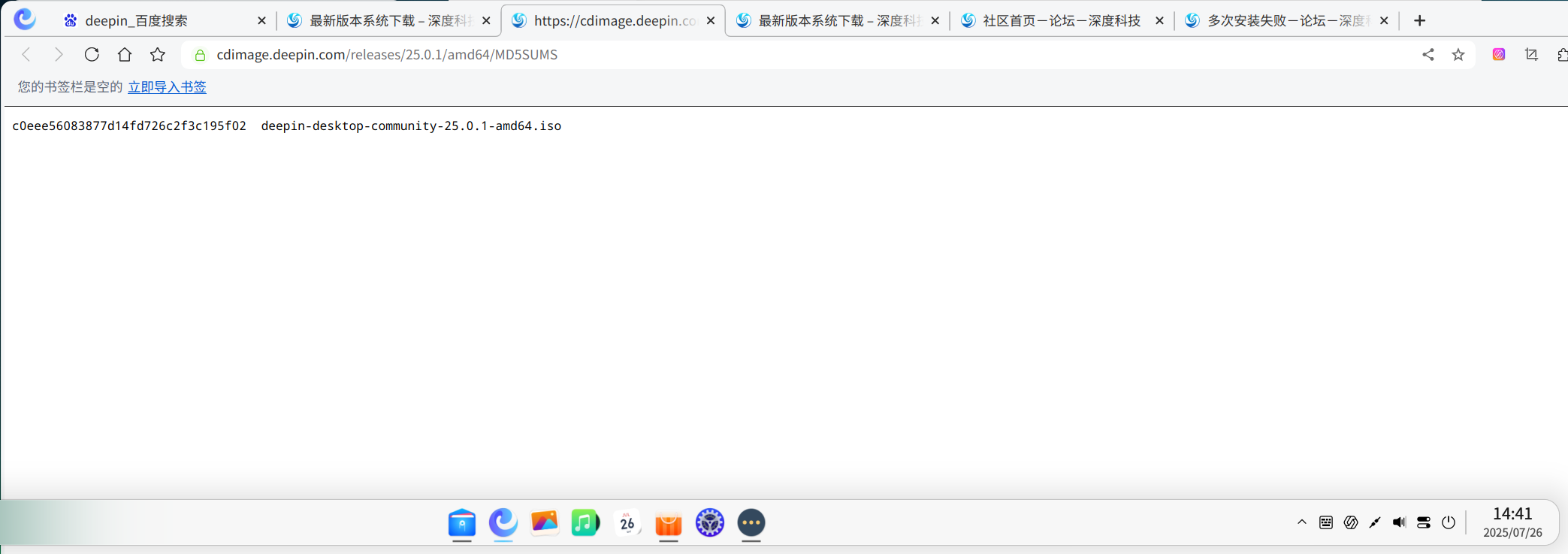This screenshot has height=554, width=1568.
Task: Close the cdimage.deepin.com tab
Action: 711,21
